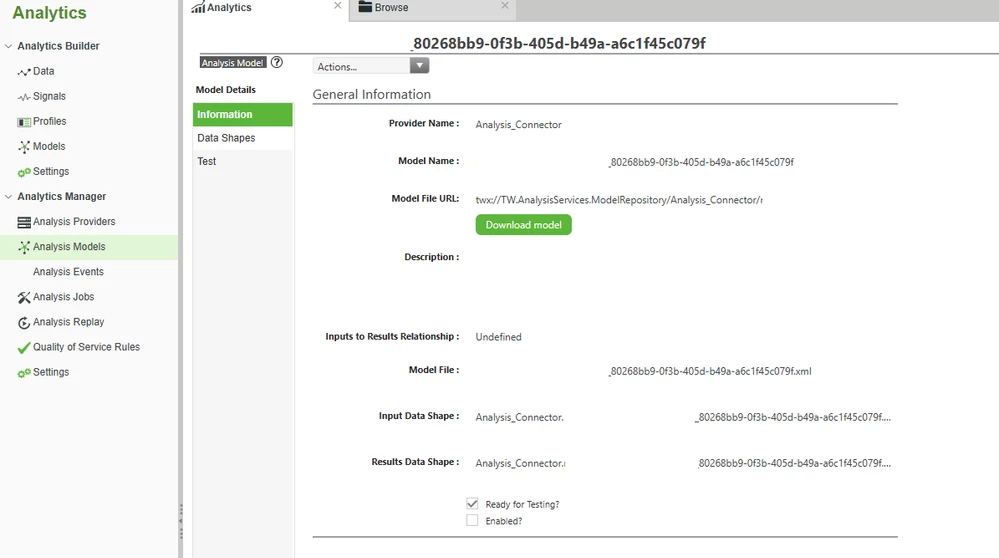
Task: Click the Quality of Service Rules checkmark icon
Action: click(24, 347)
